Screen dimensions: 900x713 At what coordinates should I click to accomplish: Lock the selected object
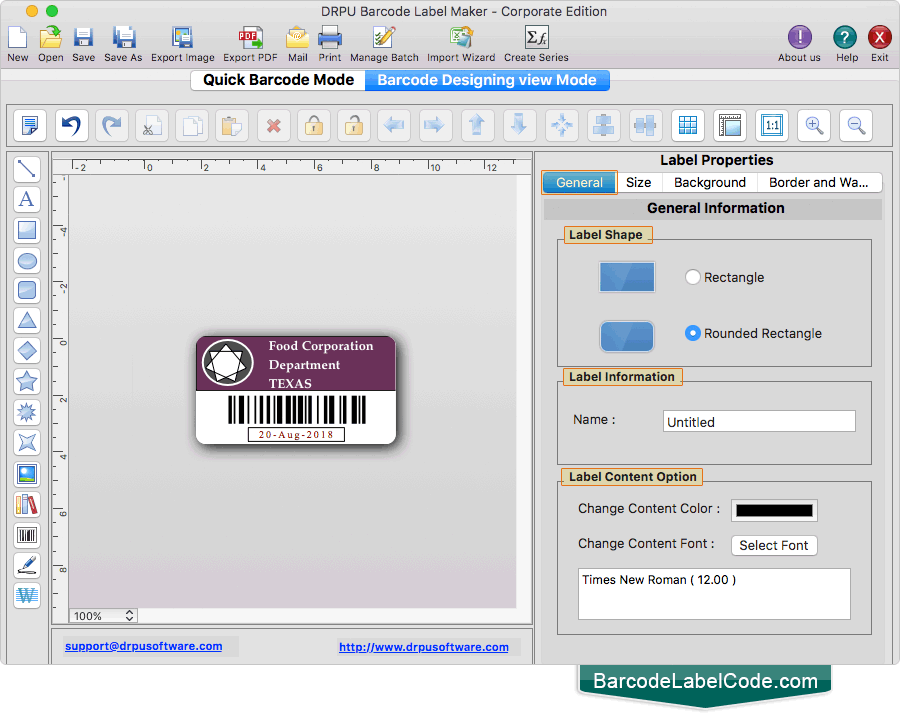314,125
